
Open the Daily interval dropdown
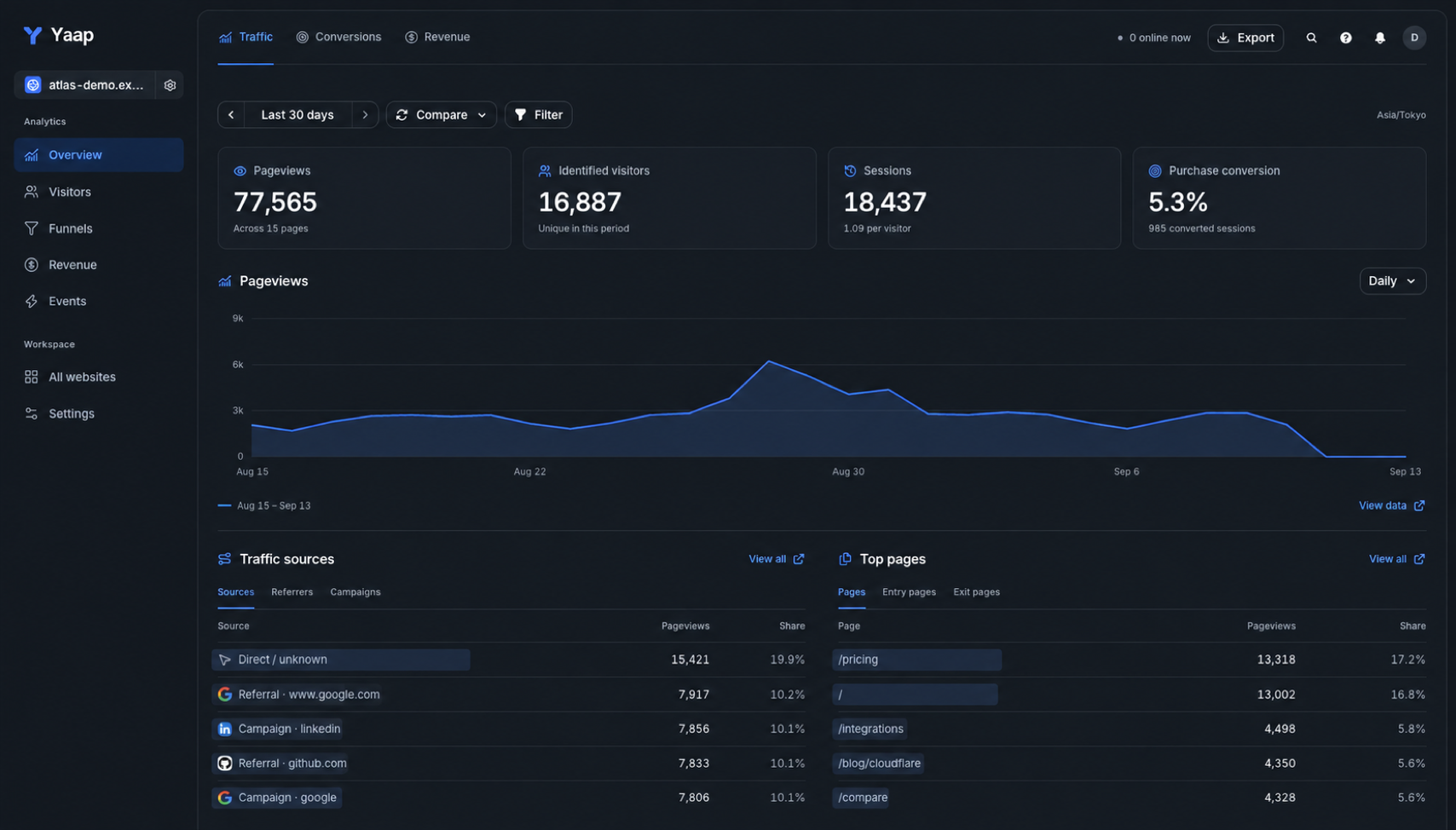[x=1392, y=281]
